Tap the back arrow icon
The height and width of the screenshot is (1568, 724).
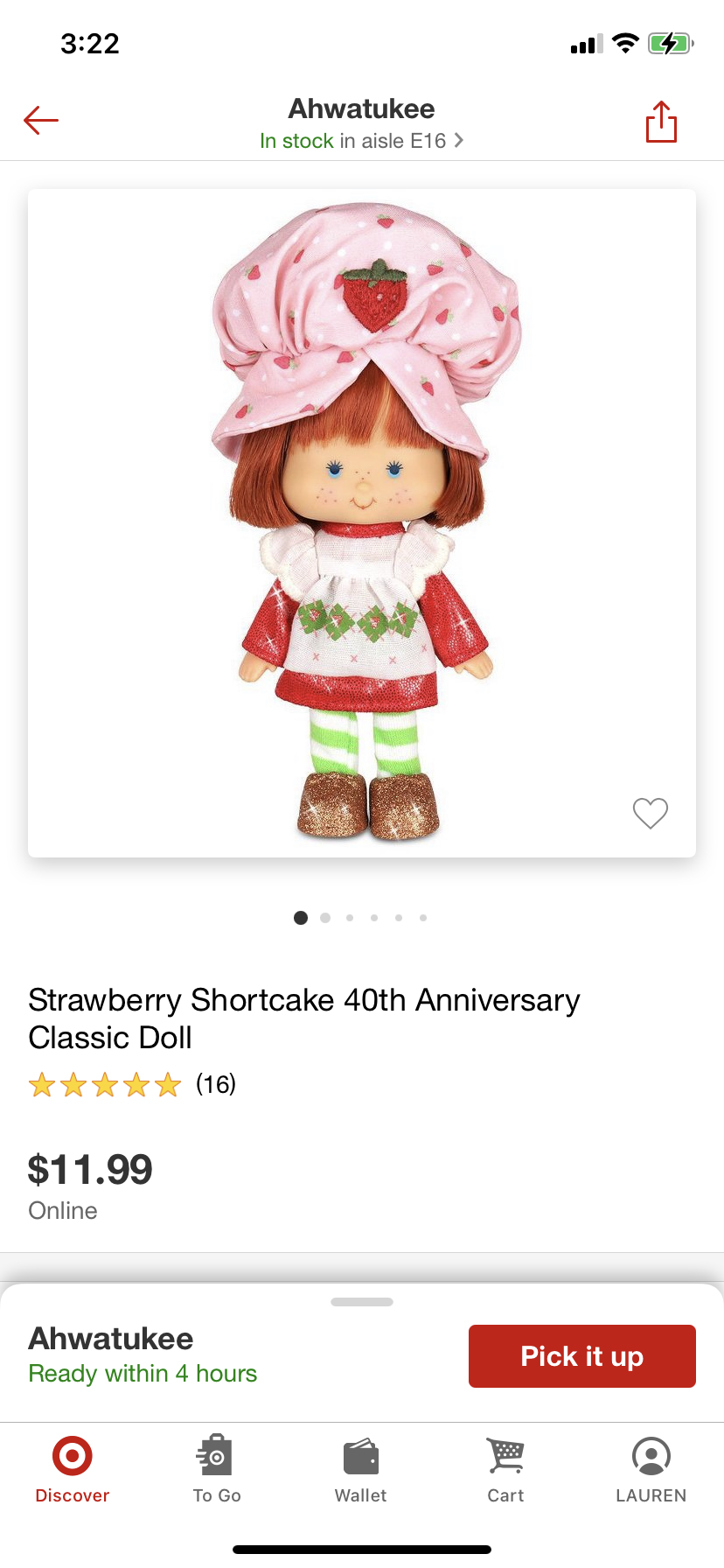41,120
